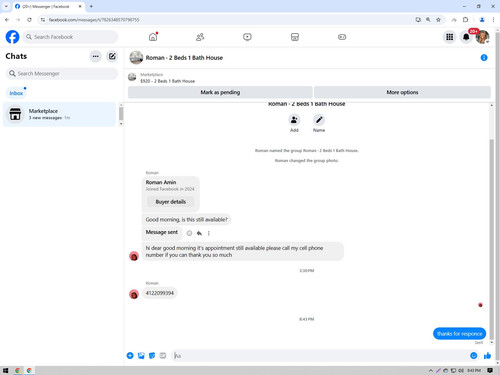500x375 pixels.
Task: Open the emoji picker in composer
Action: click(474, 356)
